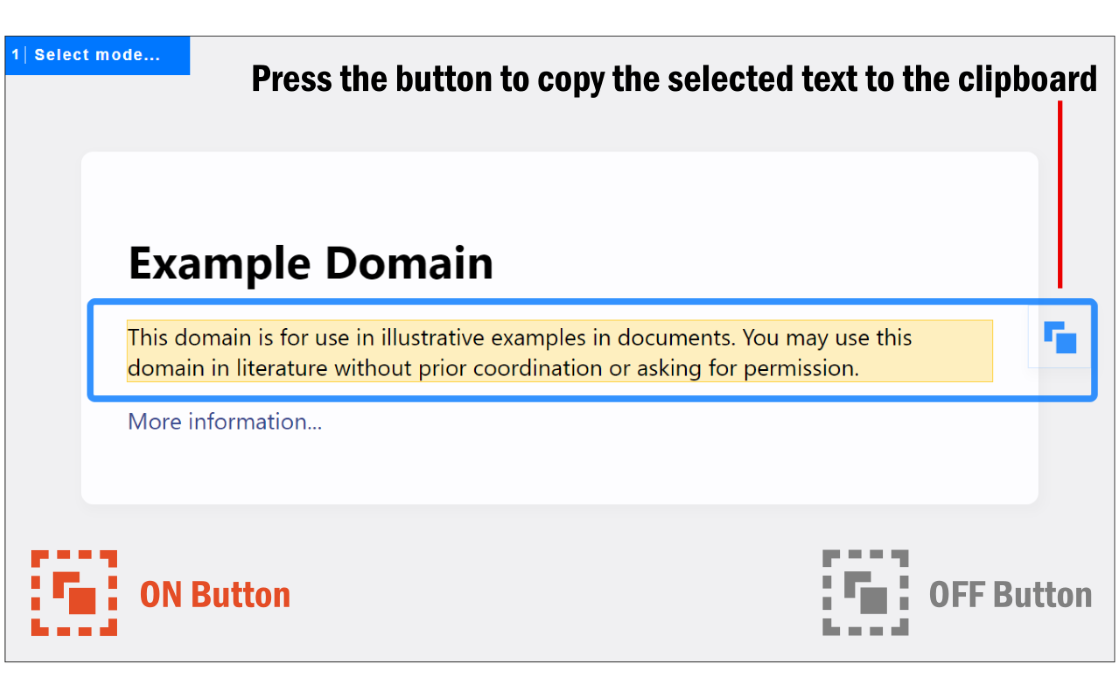
Task: Click 'literature' in the second highlighted line
Action: tap(282, 369)
